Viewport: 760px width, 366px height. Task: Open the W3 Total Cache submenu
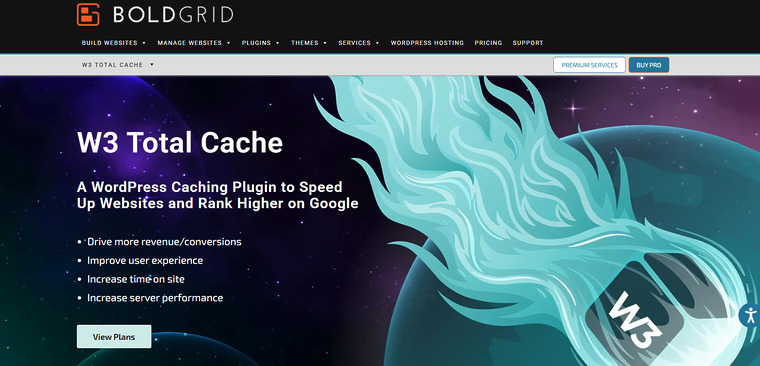(112, 64)
